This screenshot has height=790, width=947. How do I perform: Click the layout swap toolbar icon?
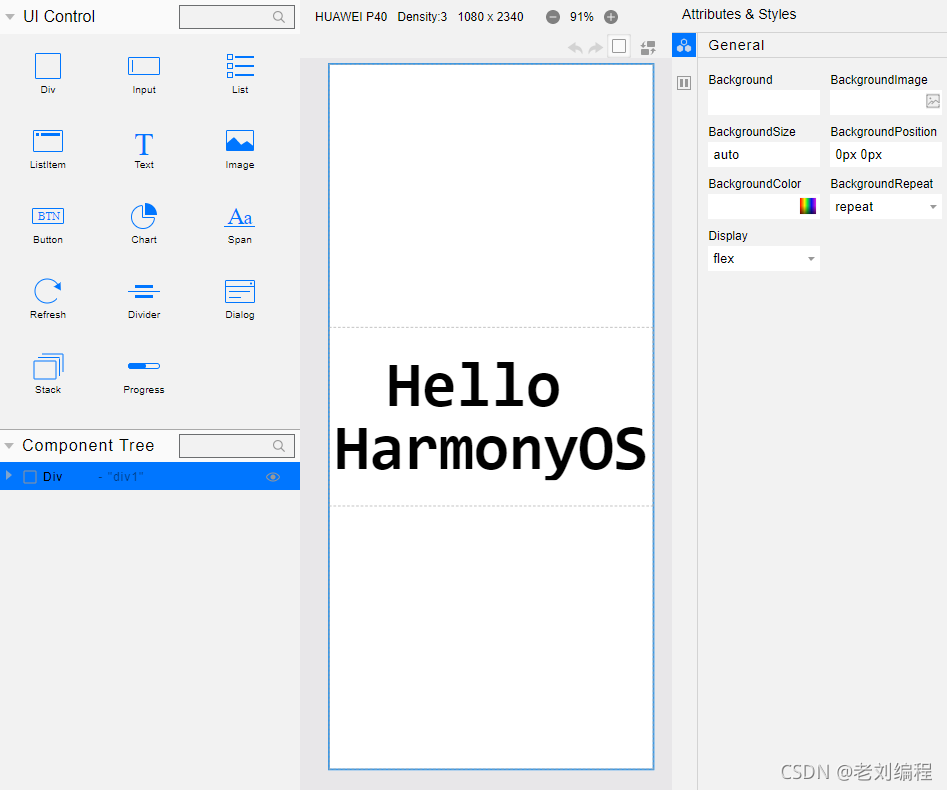pyautogui.click(x=648, y=48)
